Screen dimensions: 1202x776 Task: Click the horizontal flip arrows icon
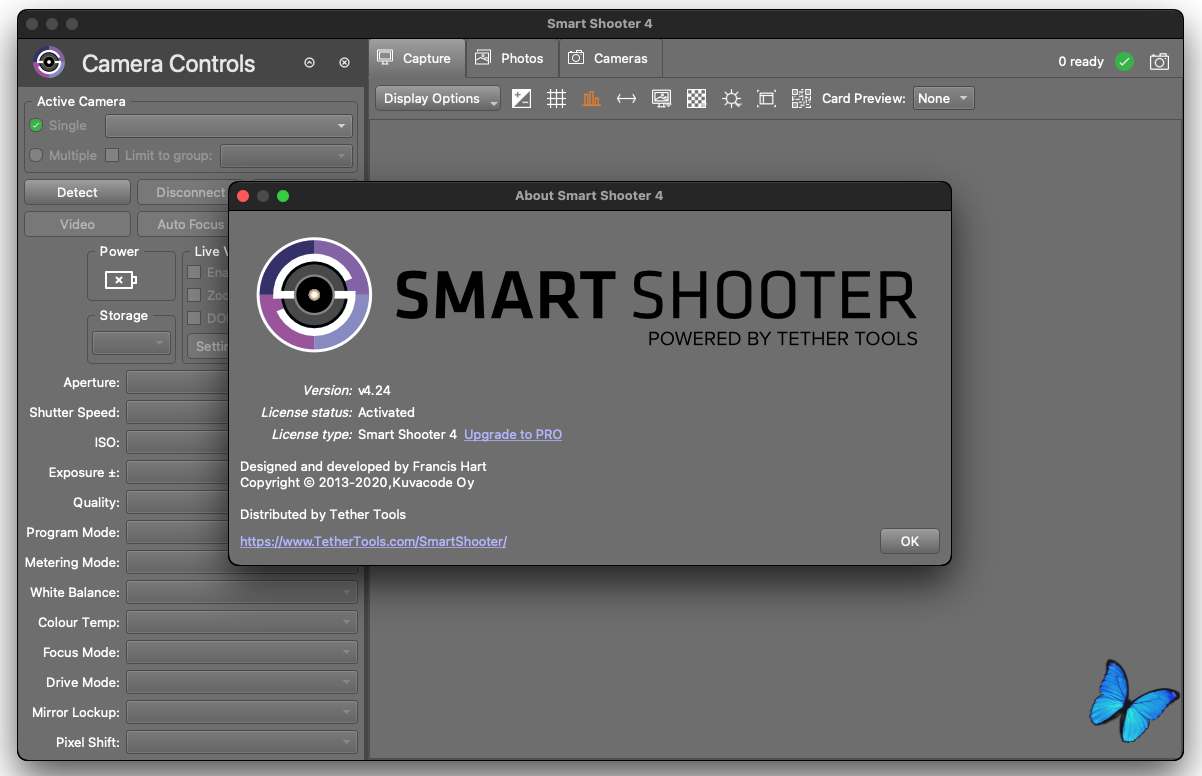[x=626, y=98]
